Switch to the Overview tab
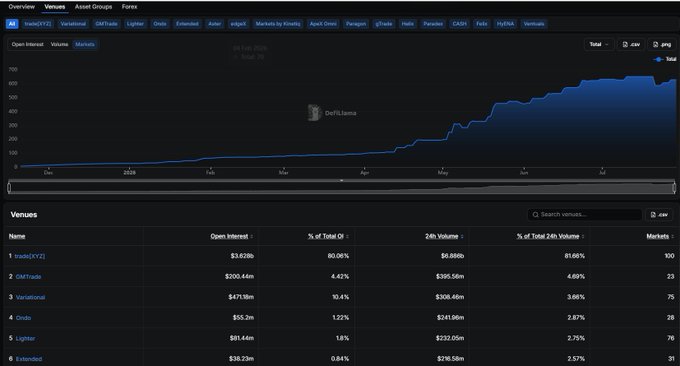680x366 pixels. point(21,7)
